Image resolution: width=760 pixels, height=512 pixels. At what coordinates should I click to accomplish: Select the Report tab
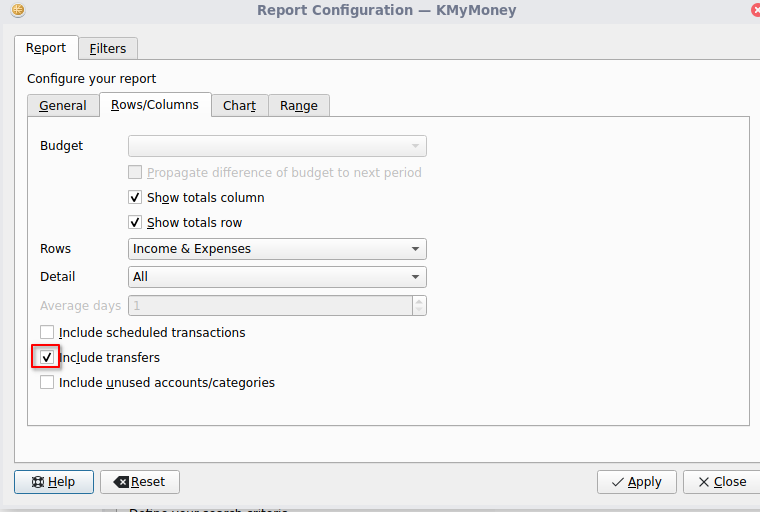46,48
